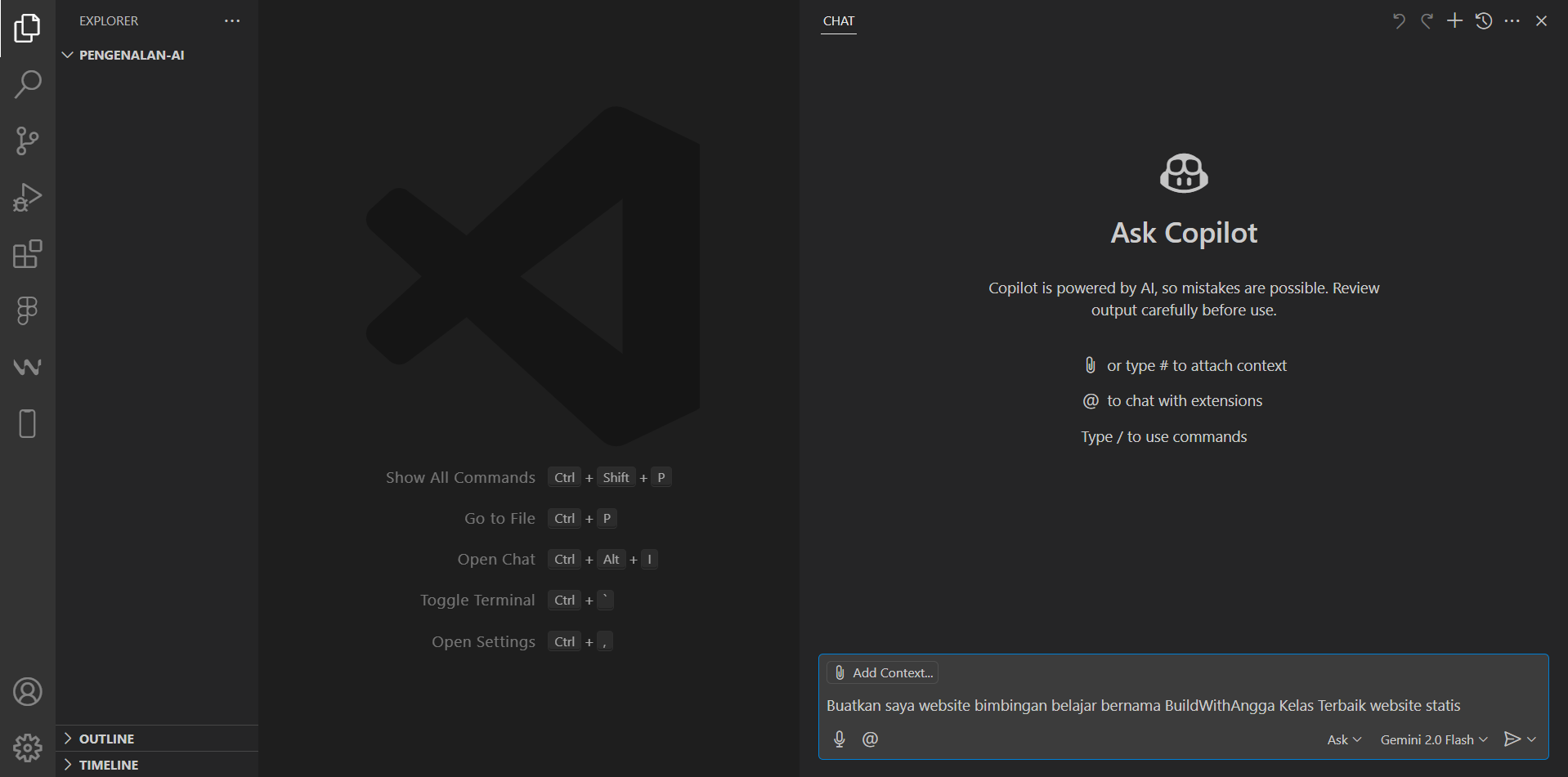The height and width of the screenshot is (777, 1568).
Task: Open Explorer views and more actions ellipsis
Action: click(x=232, y=21)
